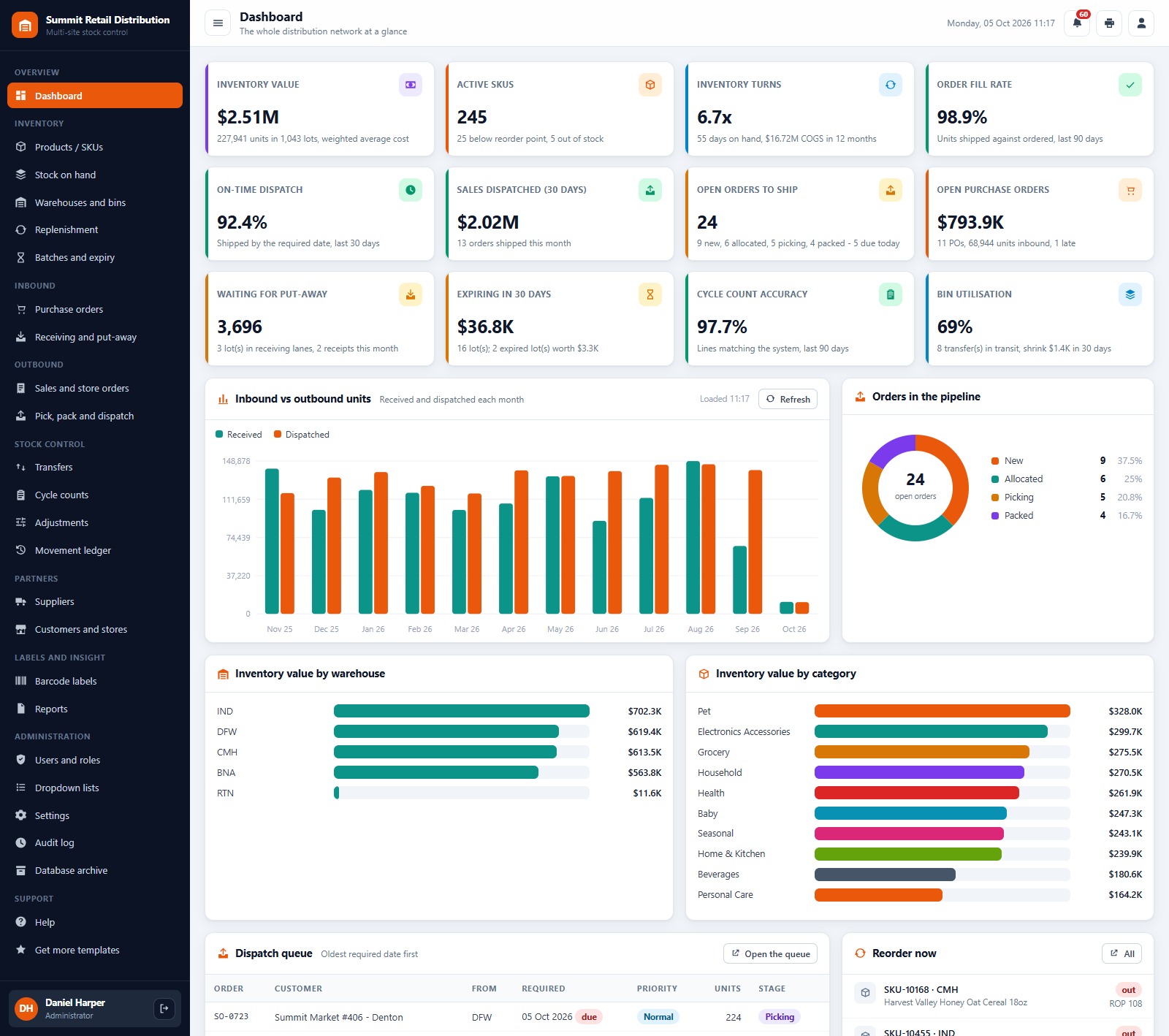Image resolution: width=1169 pixels, height=1036 pixels.
Task: Click the sign-out icon beside Daniel Harper
Action: [164, 1008]
